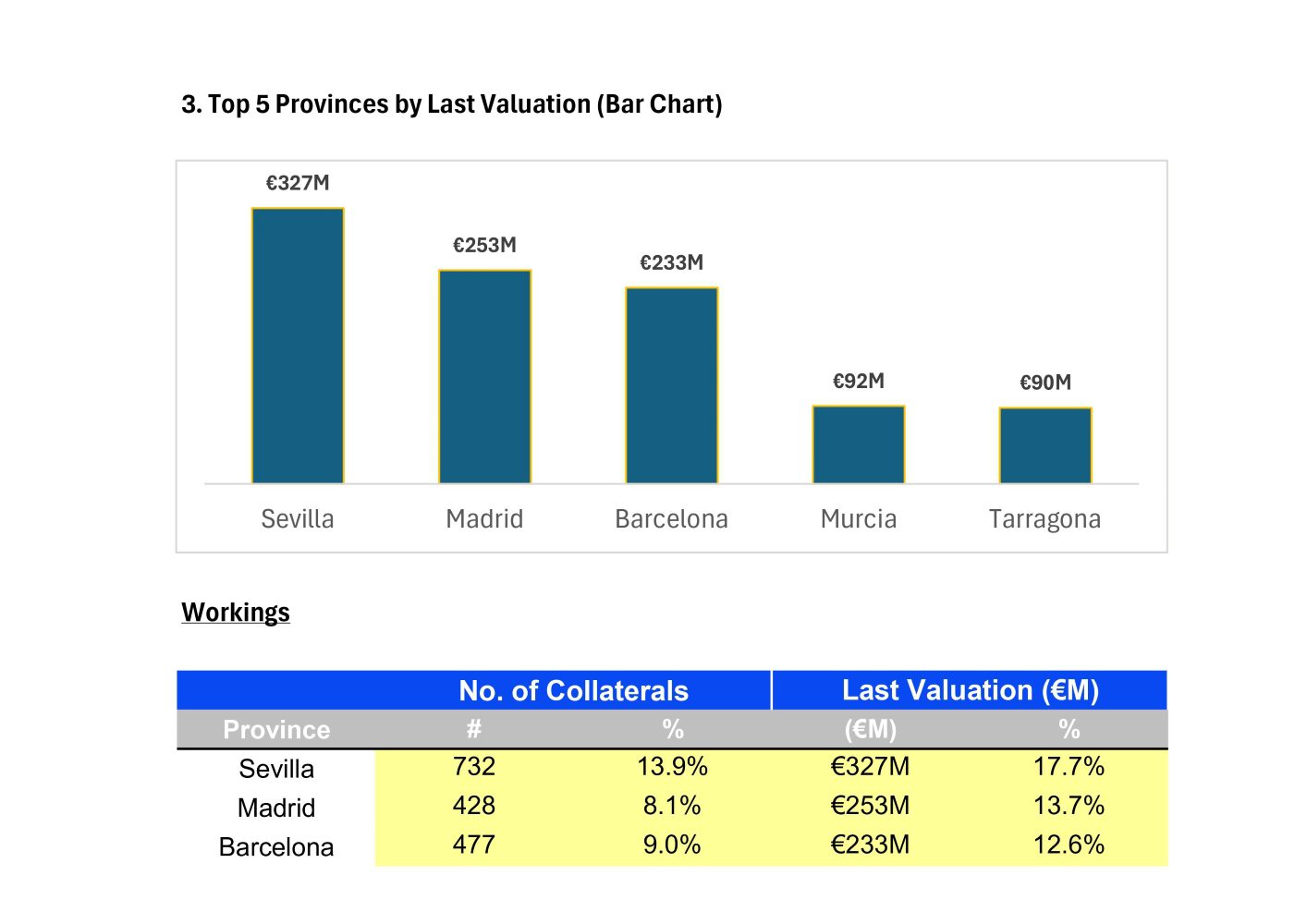This screenshot has width=1307, height=924.
Task: Select the Last Valuation (€M) header cell
Action: 970,690
